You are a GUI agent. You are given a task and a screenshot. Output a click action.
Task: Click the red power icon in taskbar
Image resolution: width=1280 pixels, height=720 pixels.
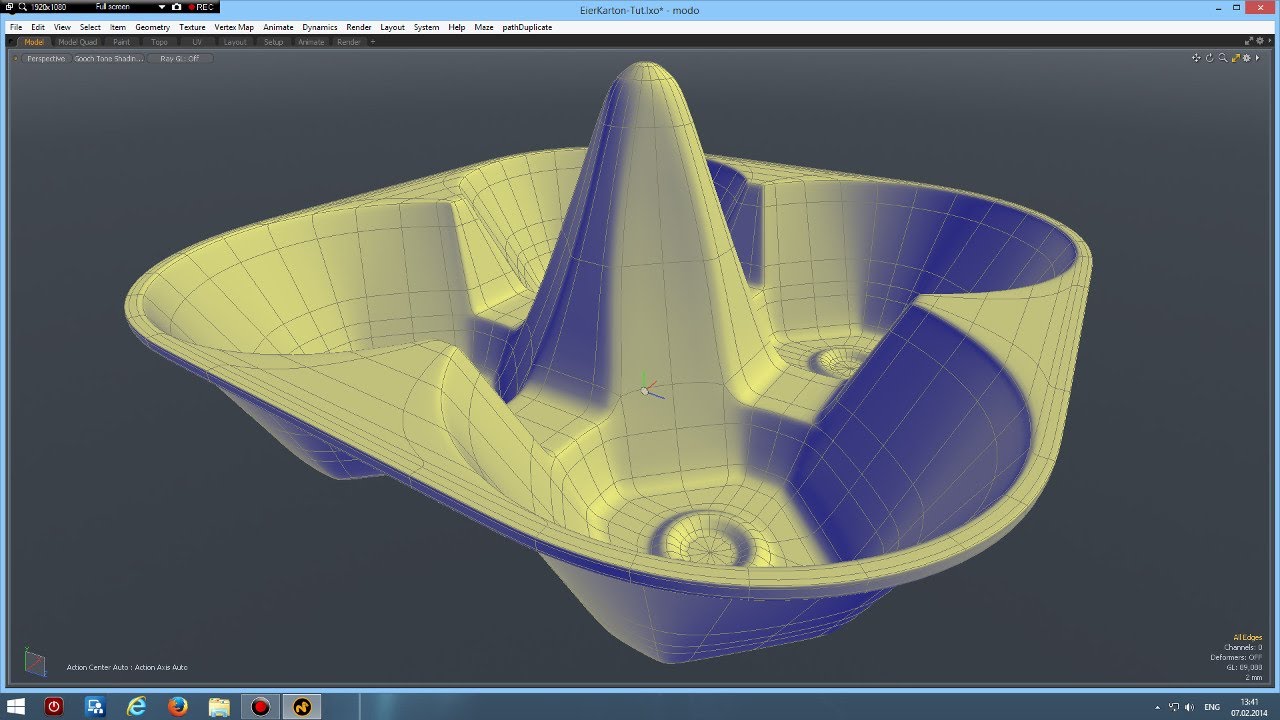tap(54, 707)
